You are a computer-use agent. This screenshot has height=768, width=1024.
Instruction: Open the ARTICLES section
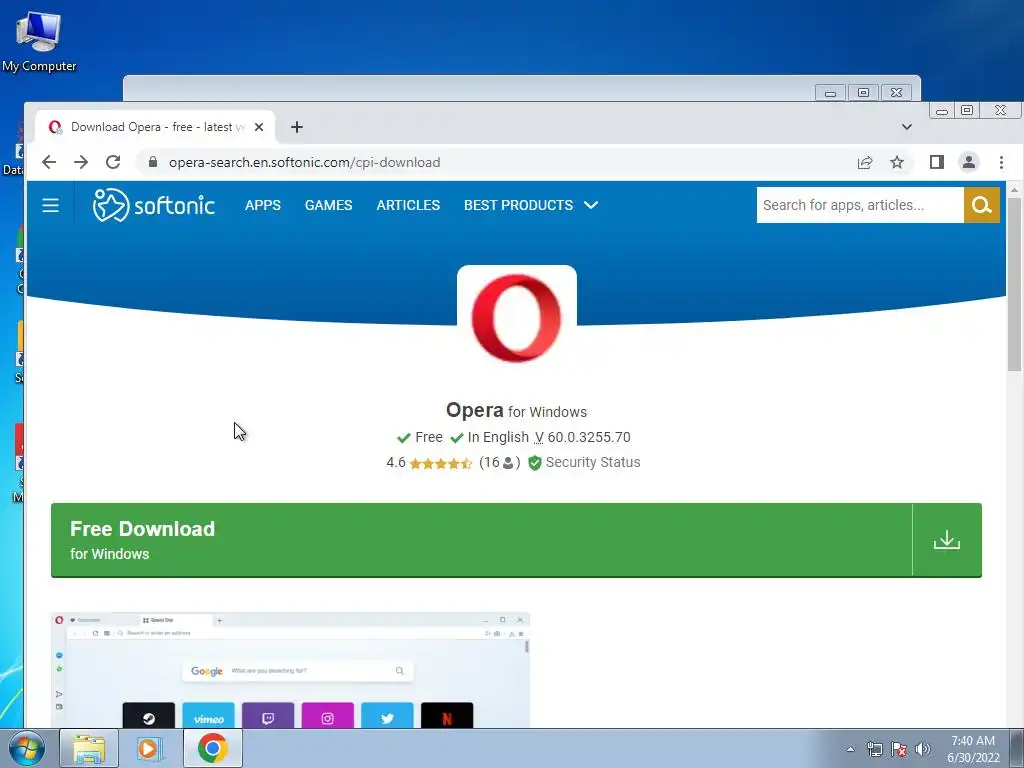(408, 205)
